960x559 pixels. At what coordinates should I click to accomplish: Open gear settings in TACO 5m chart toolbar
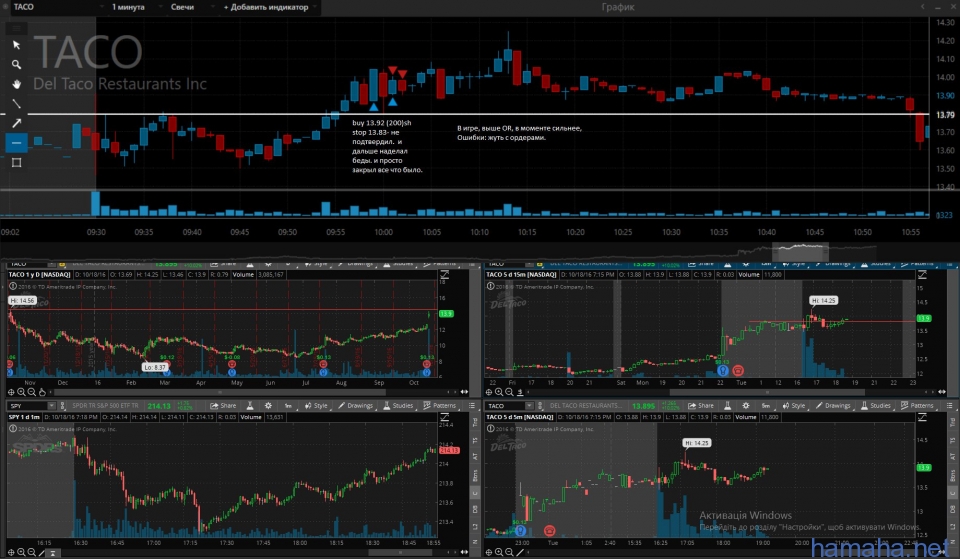pyautogui.click(x=746, y=405)
